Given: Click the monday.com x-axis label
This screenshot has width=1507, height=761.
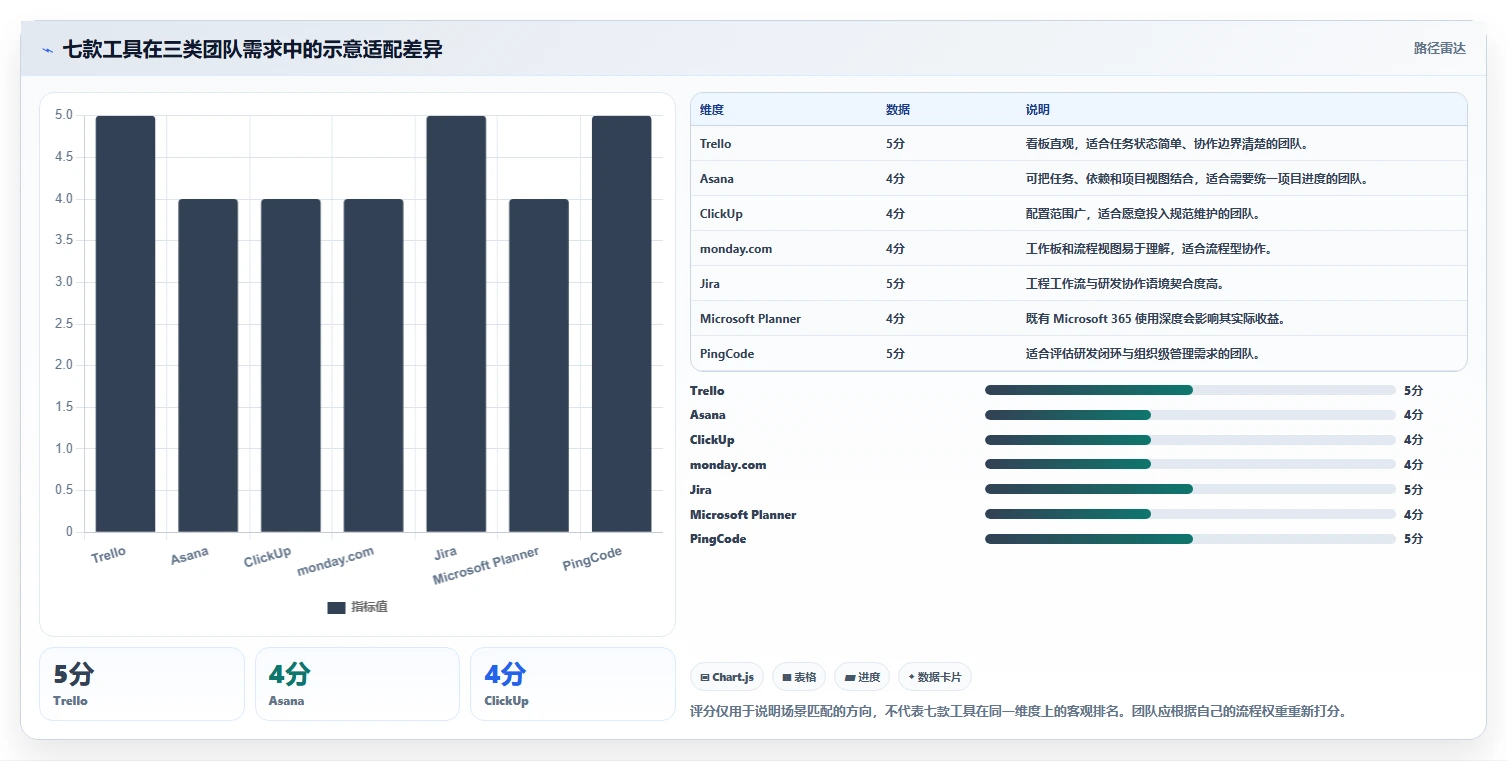Looking at the screenshot, I should (335, 562).
